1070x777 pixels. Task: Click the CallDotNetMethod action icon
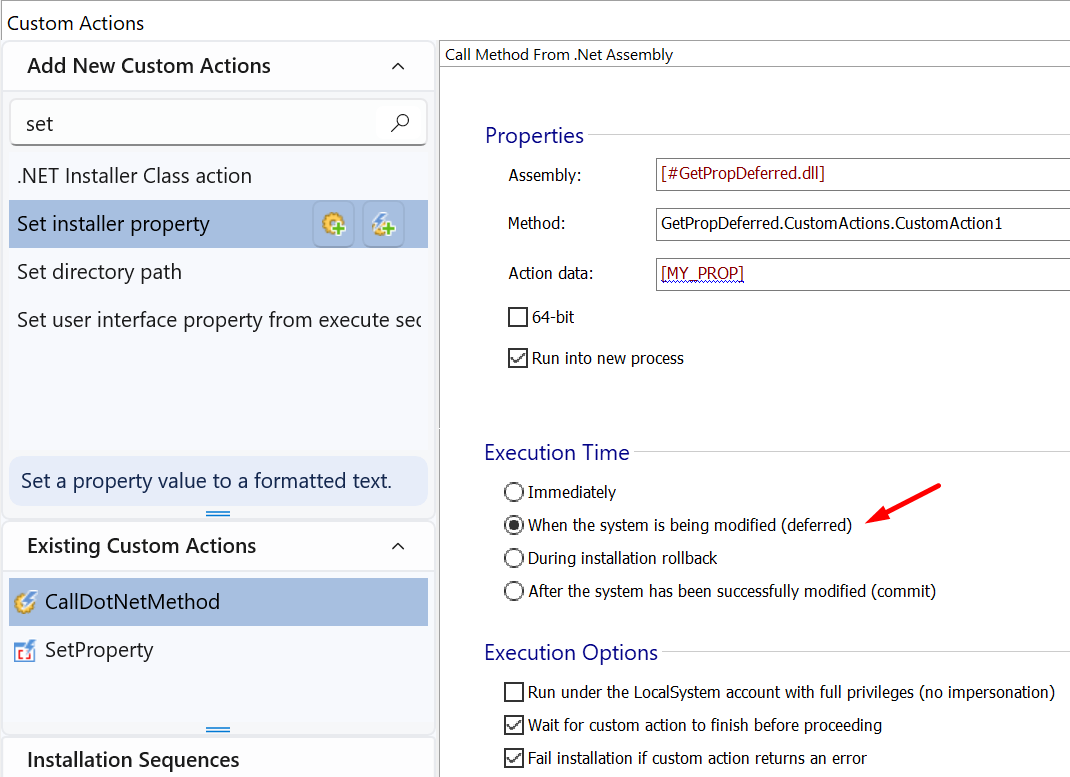[25, 602]
